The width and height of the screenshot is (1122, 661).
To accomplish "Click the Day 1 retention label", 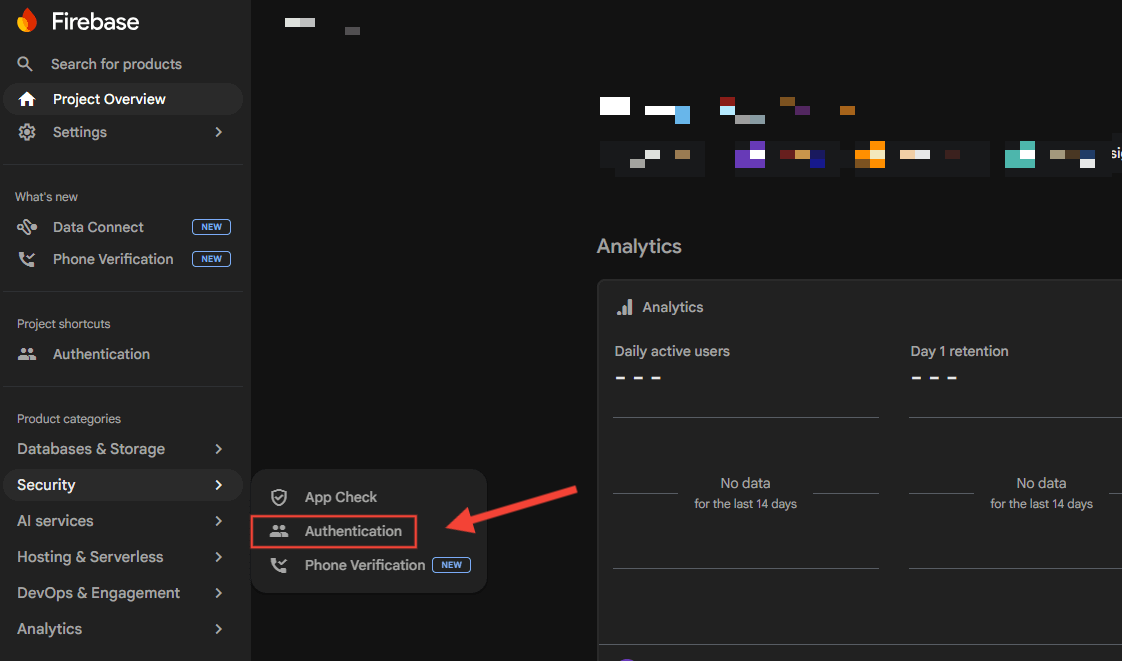I will [x=959, y=351].
